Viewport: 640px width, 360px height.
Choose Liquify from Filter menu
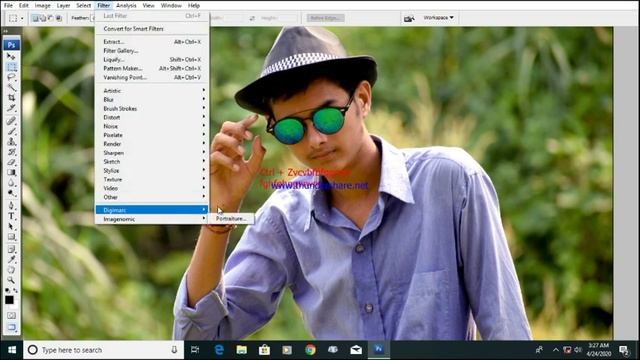[x=152, y=60]
